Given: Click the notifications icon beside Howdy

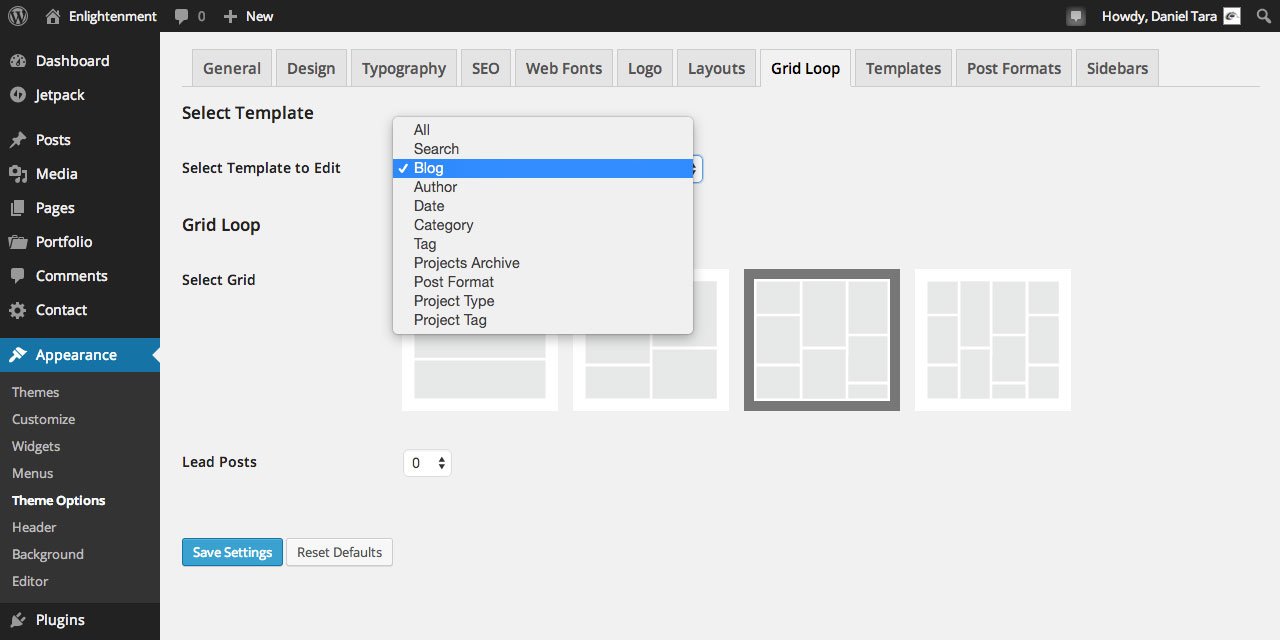Looking at the screenshot, I should click(x=1076, y=16).
